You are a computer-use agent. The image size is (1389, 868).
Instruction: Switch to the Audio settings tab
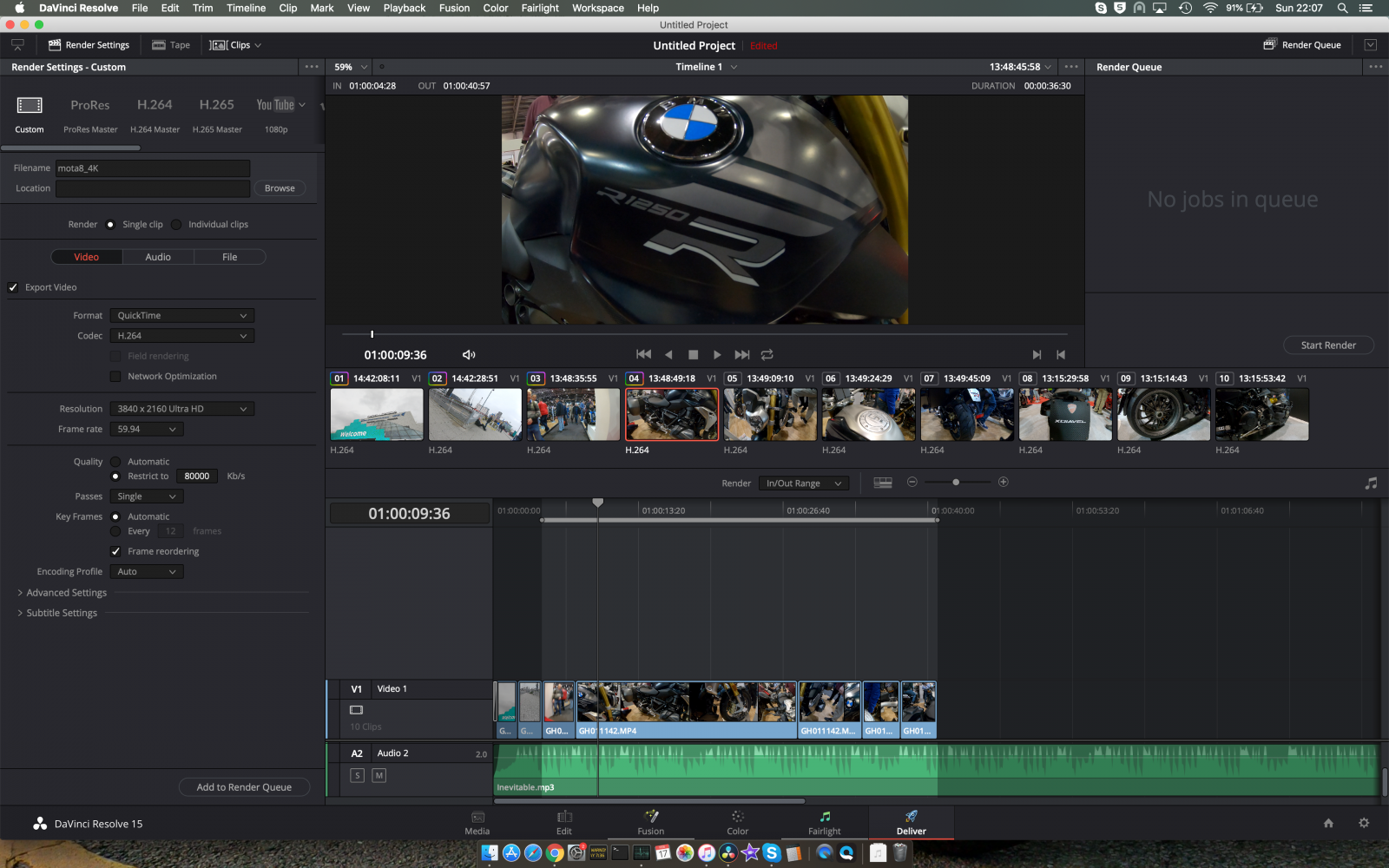click(x=158, y=257)
